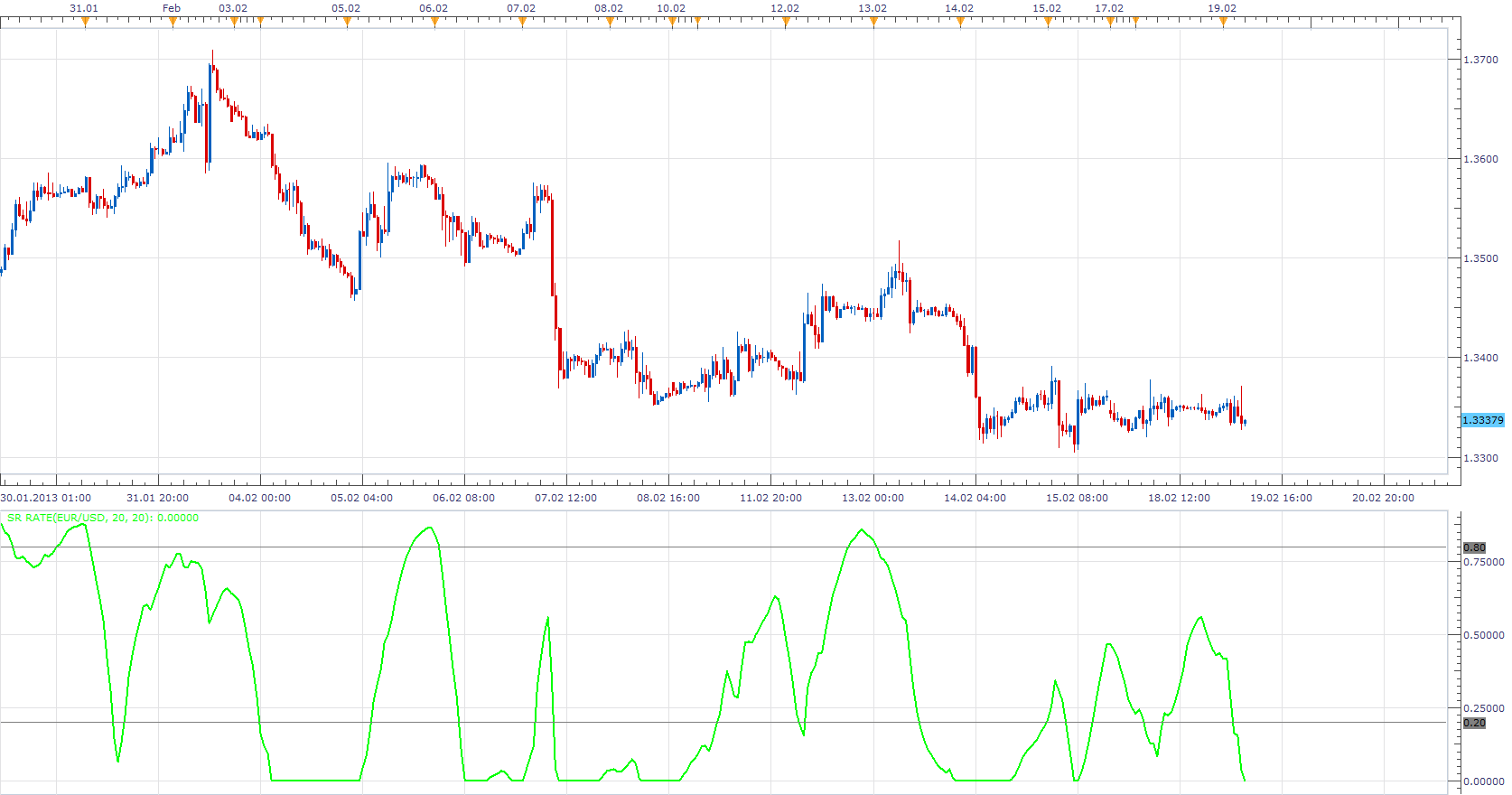1512x795 pixels.
Task: Click the orange marker under 31.01
Action: coord(85,23)
